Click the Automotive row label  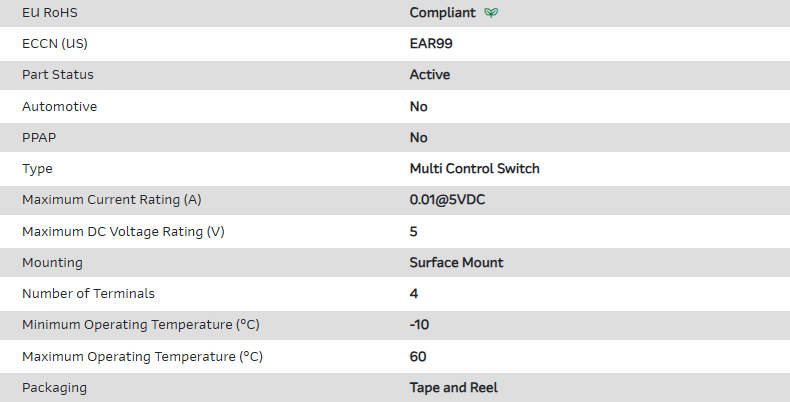point(59,106)
